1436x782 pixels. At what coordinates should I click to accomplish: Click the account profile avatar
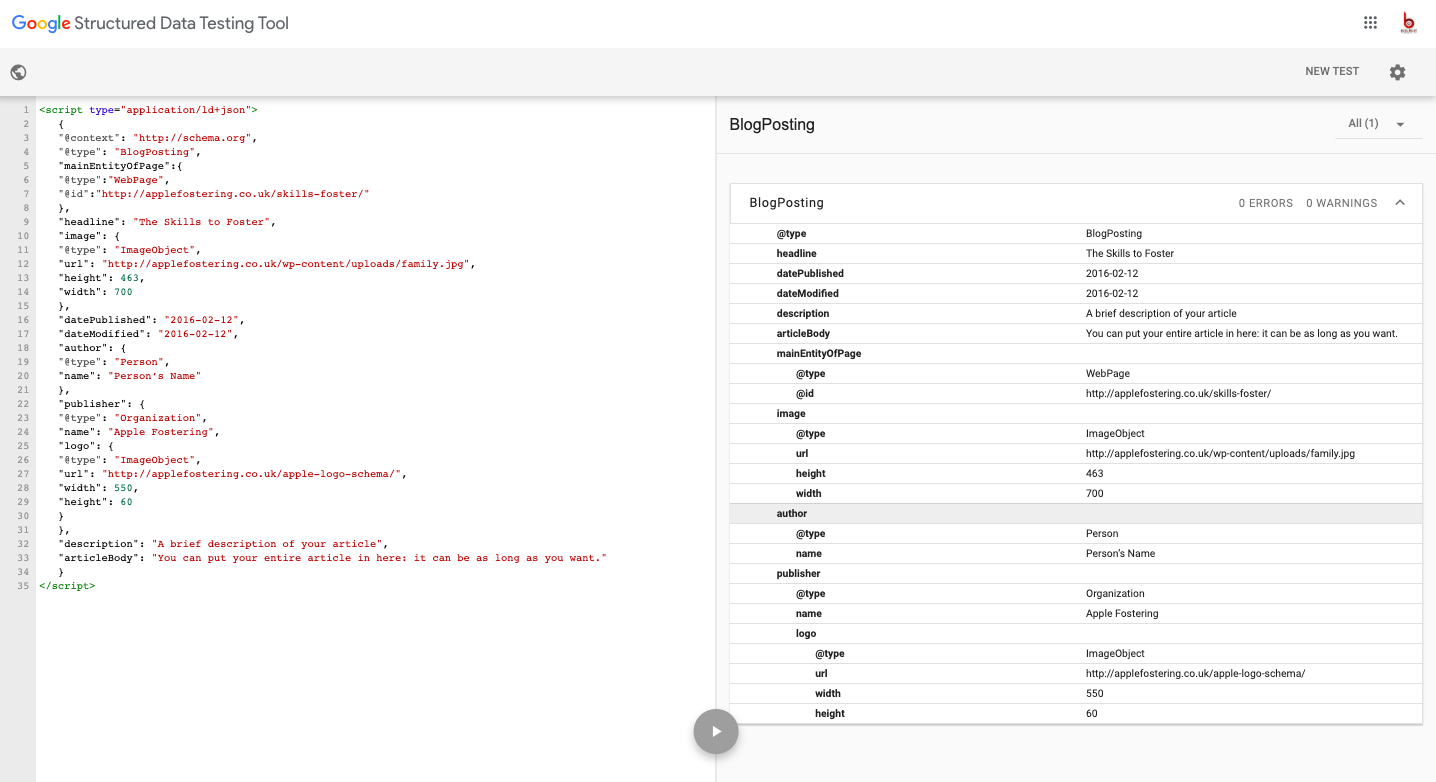1409,23
